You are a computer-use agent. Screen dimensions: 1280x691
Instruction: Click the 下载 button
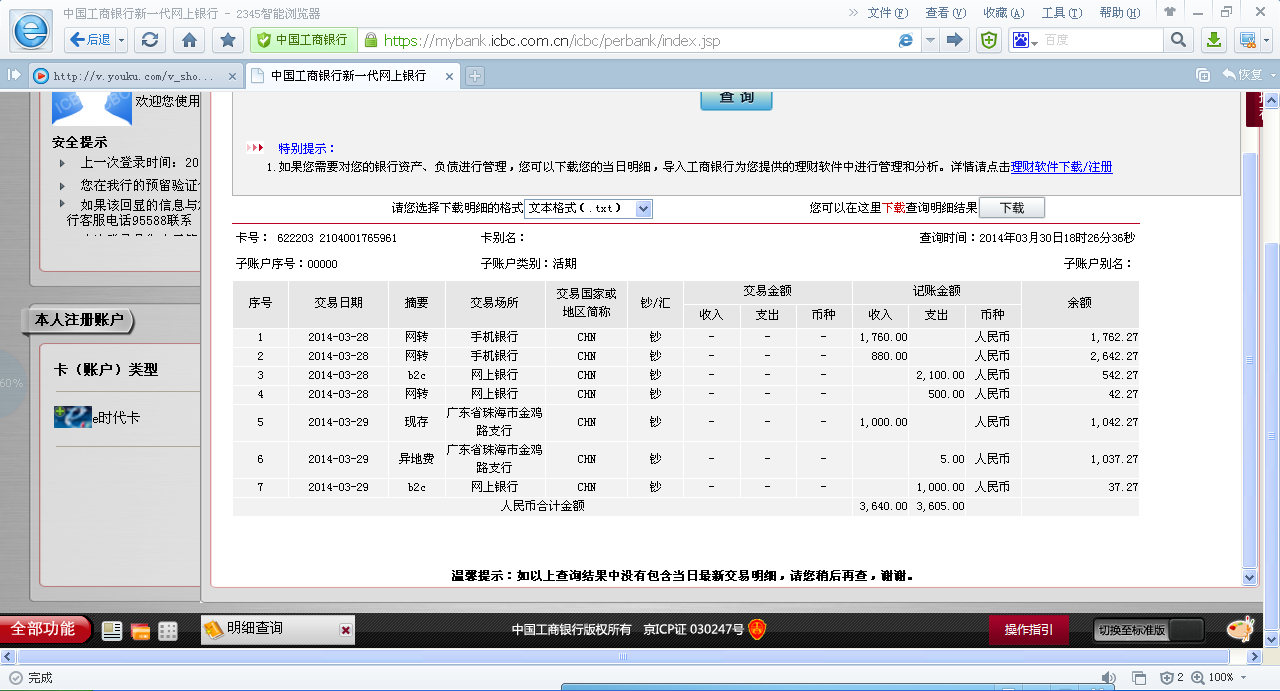click(x=1011, y=208)
